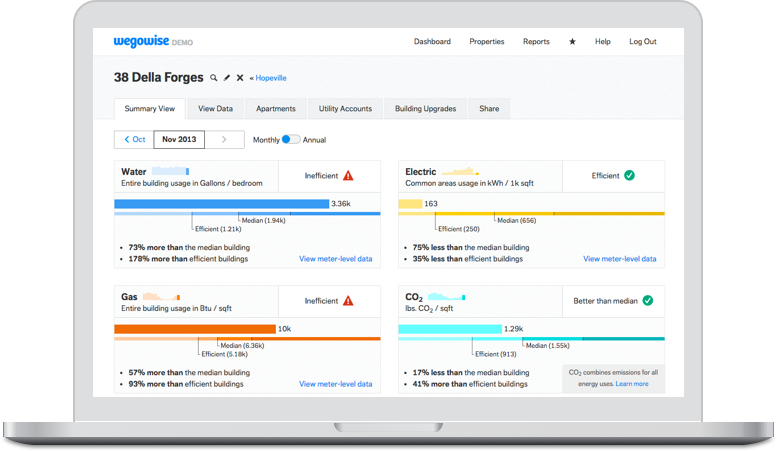
Task: View meter-level data for Gas
Action: (x=335, y=384)
